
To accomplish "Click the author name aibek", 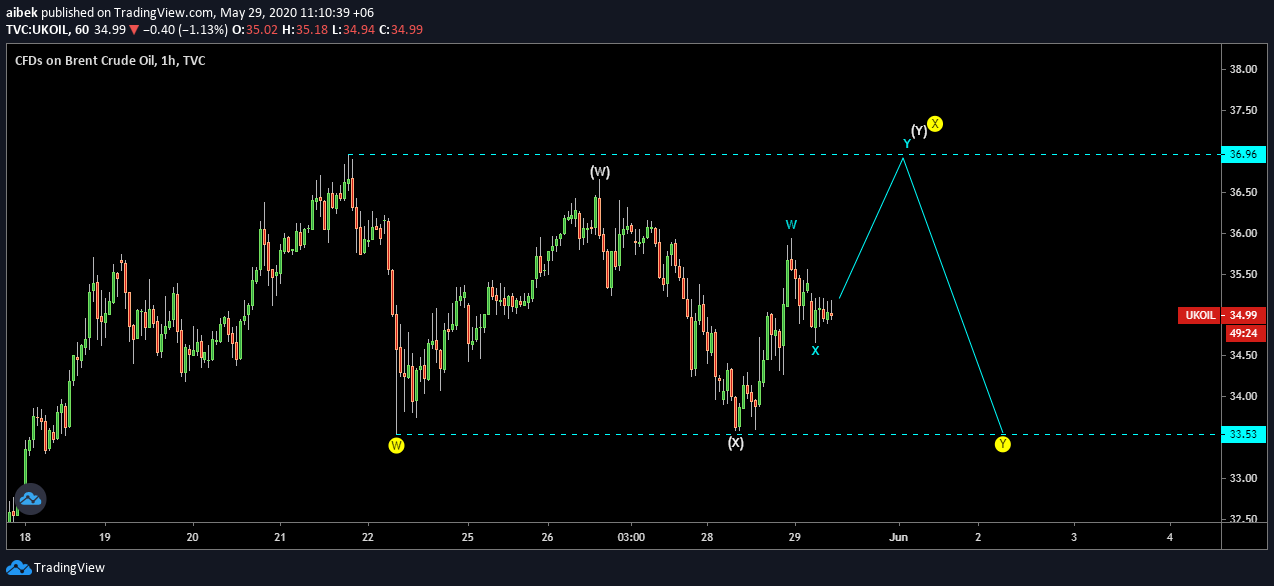I will [22, 12].
